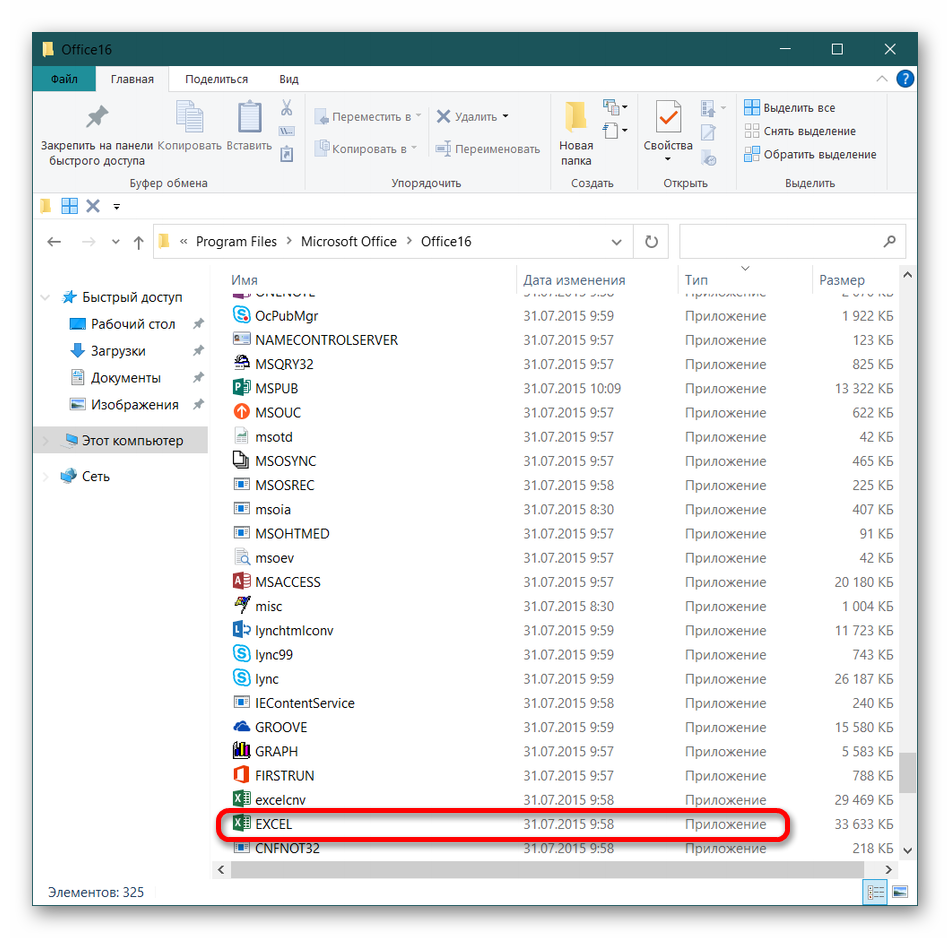Click the search input field
This screenshot has width=950, height=938.
click(x=780, y=242)
